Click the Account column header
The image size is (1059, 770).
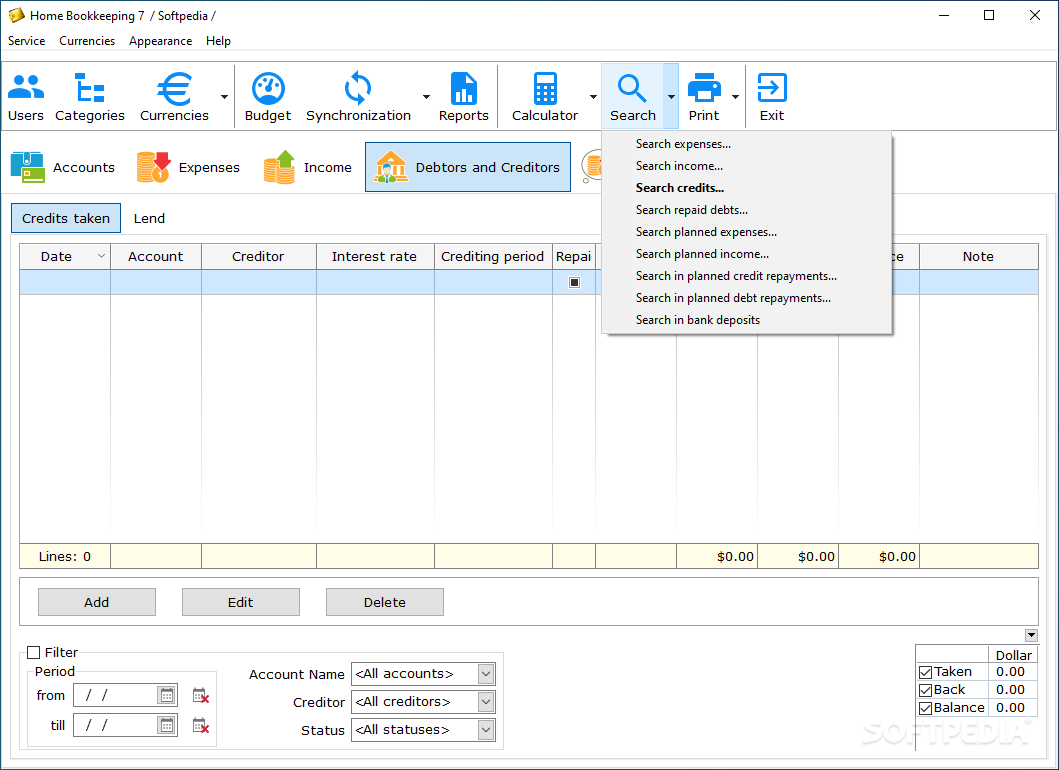(x=156, y=257)
